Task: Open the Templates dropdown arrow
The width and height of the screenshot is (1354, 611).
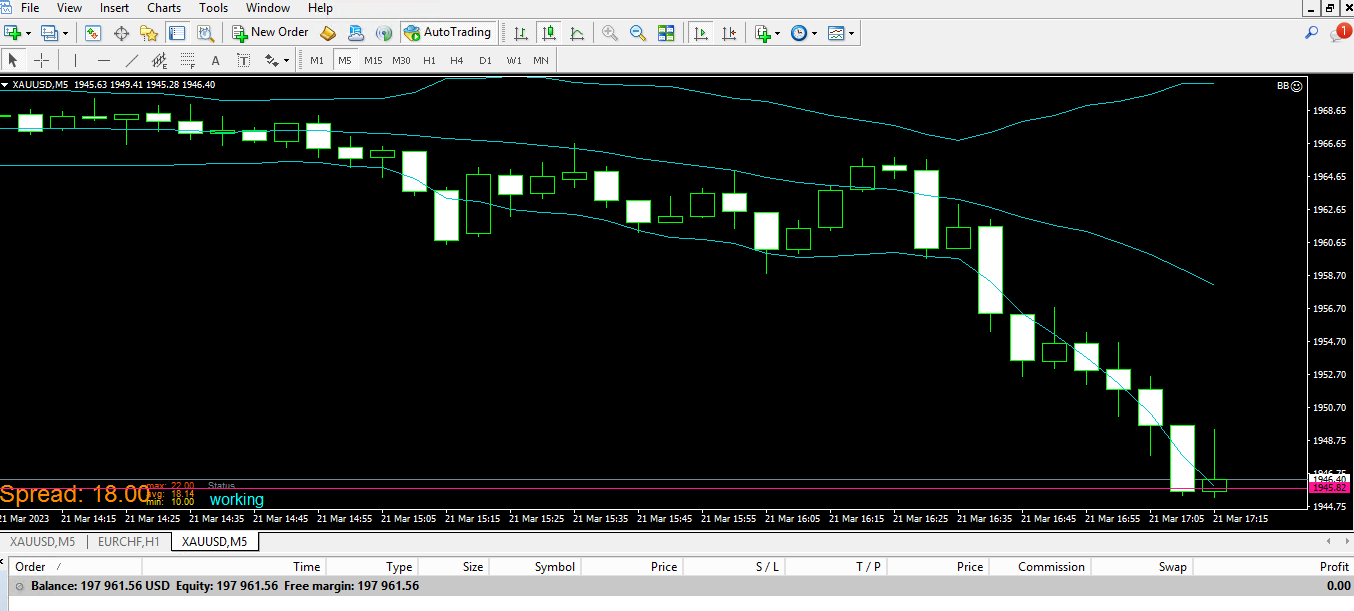Action: click(x=852, y=33)
